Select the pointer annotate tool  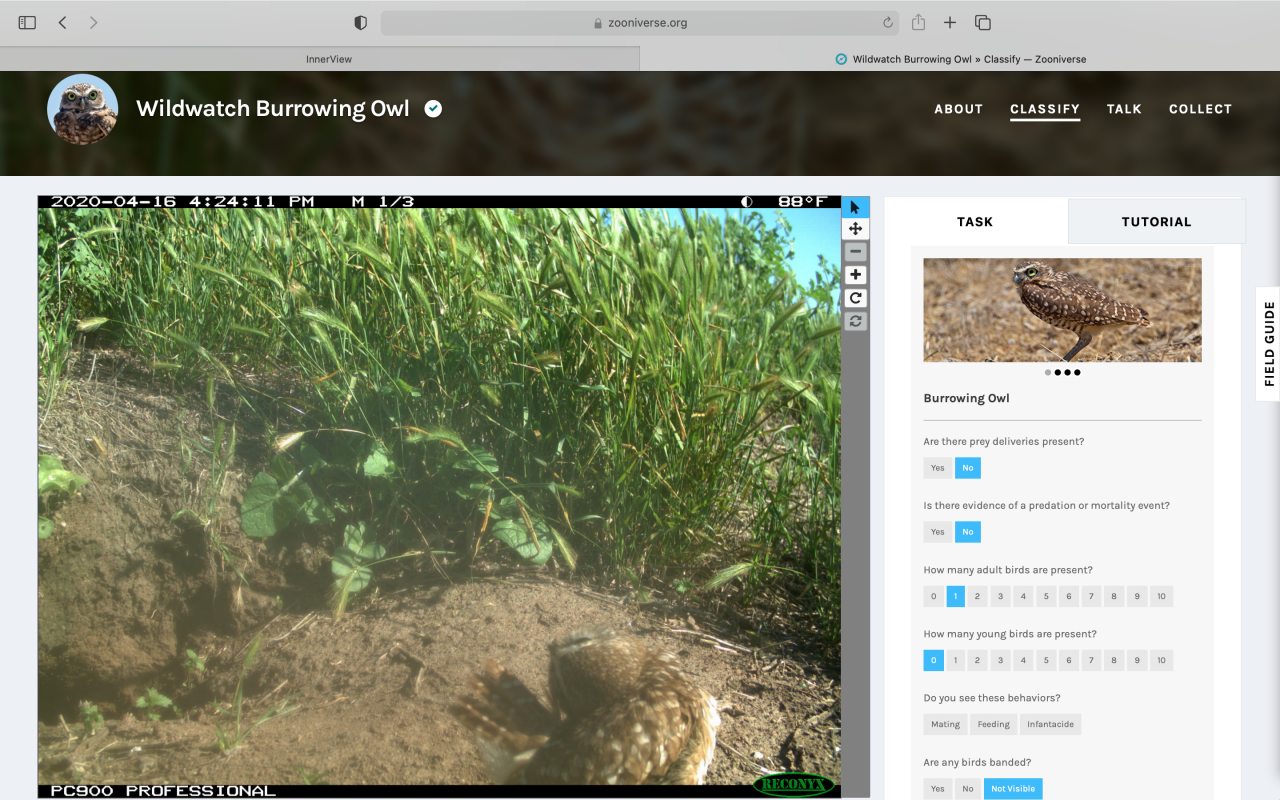(855, 207)
